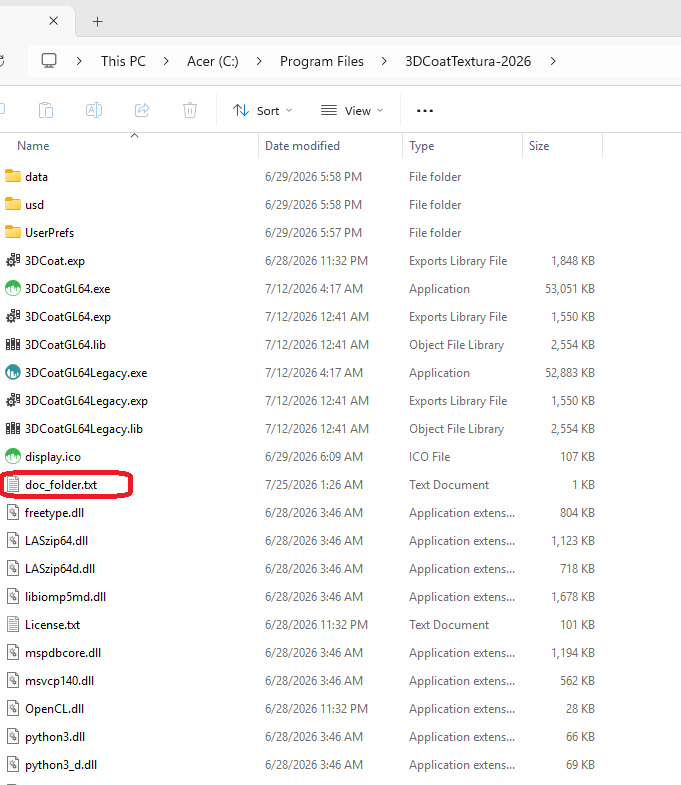Viewport: 681px width, 785px height.
Task: Click the 101 KB size value
Action: click(577, 625)
